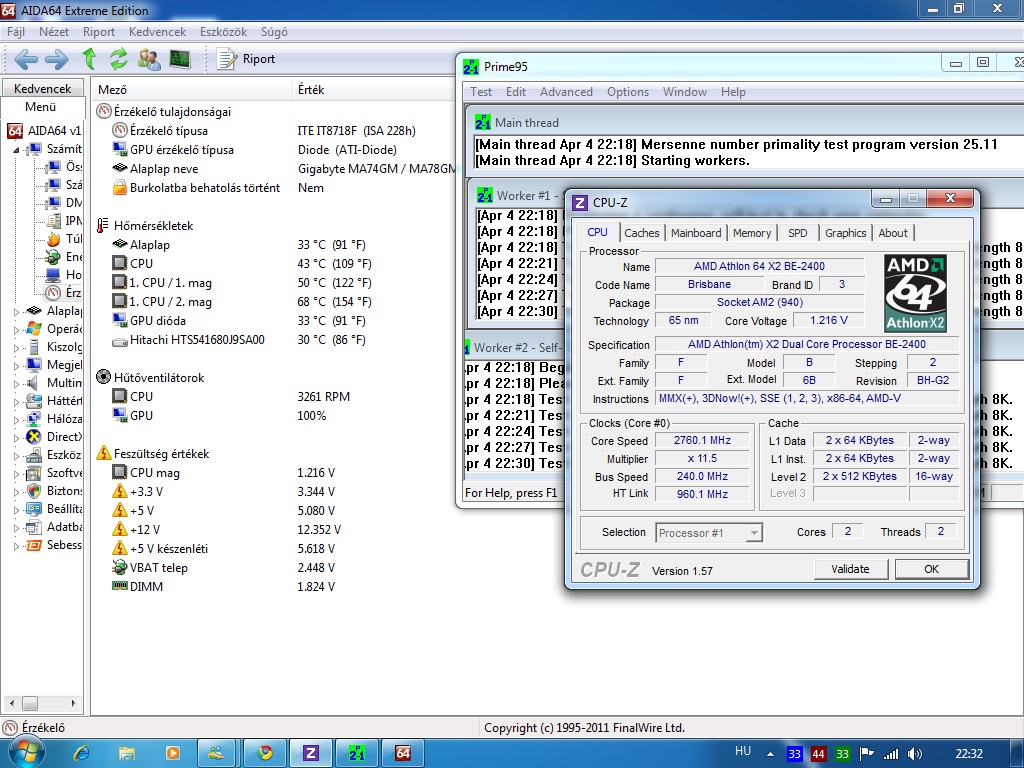1024x768 pixels.
Task: Open the Kedvencek menu in menu bar
Action: click(157, 32)
